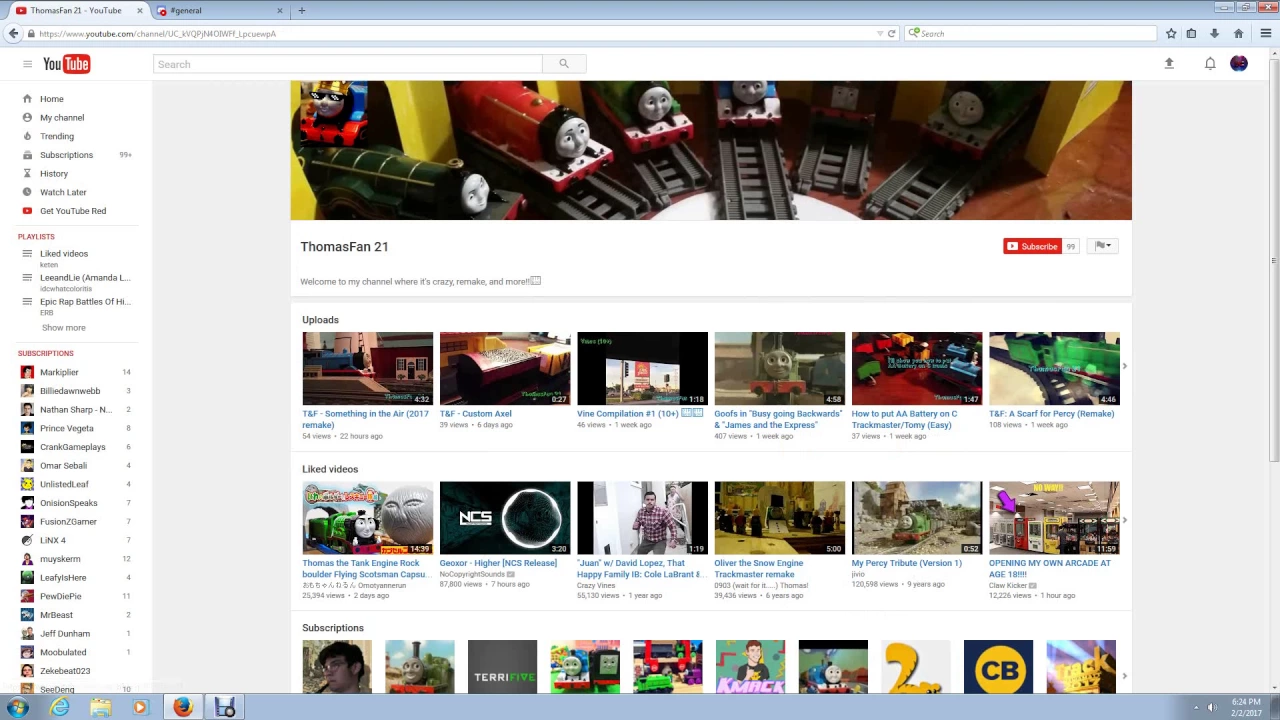Open File Explorer folder in taskbar
Viewport: 1280px width, 720px height.
coord(100,708)
